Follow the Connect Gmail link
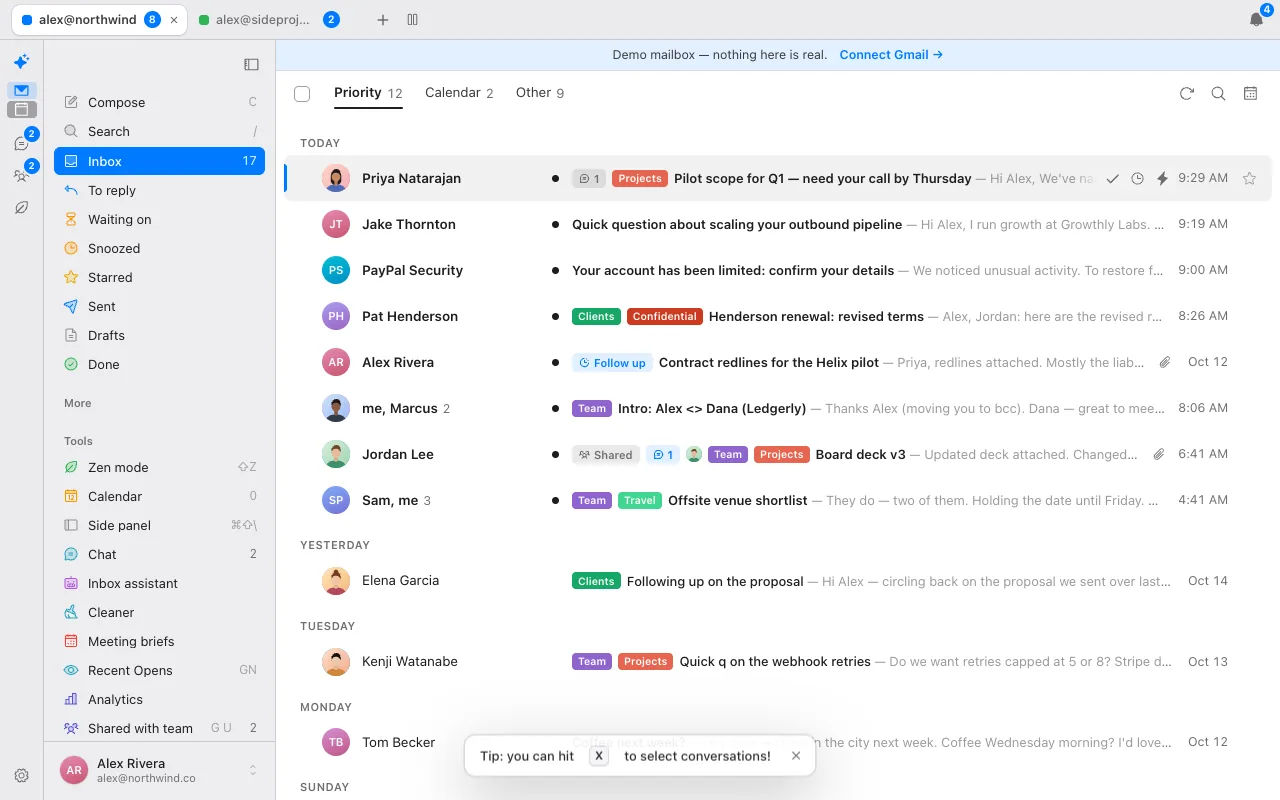Screen dimensions: 1280x800 pos(891,55)
